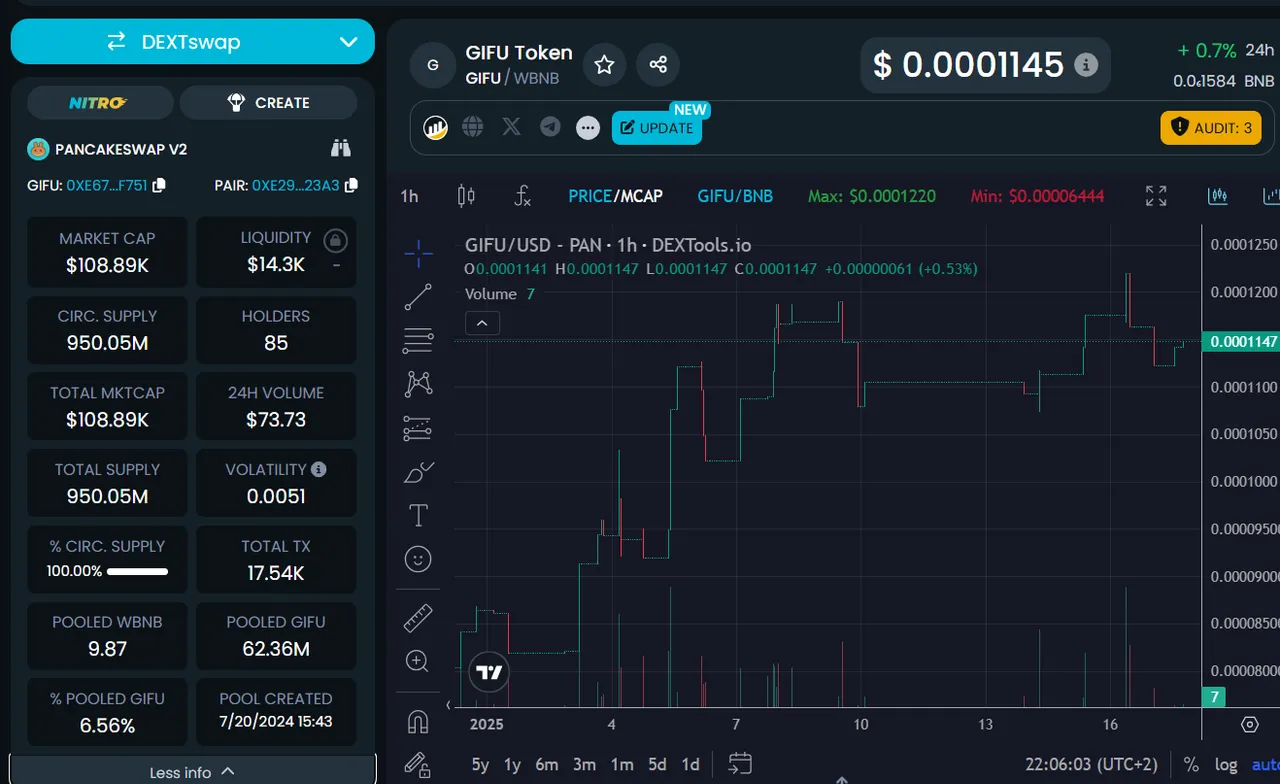The height and width of the screenshot is (784, 1280).
Task: Click the TradingView logo
Action: (x=489, y=672)
